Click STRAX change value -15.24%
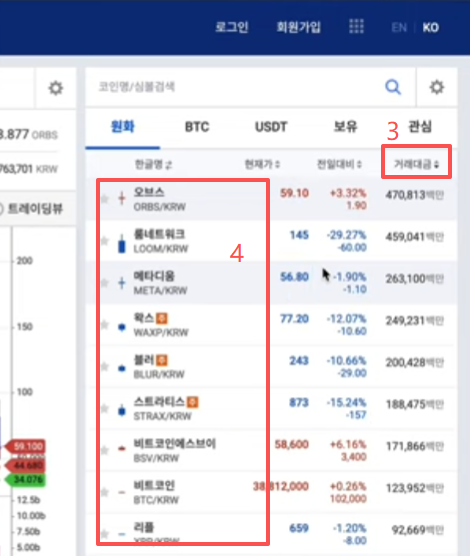 click(x=346, y=402)
